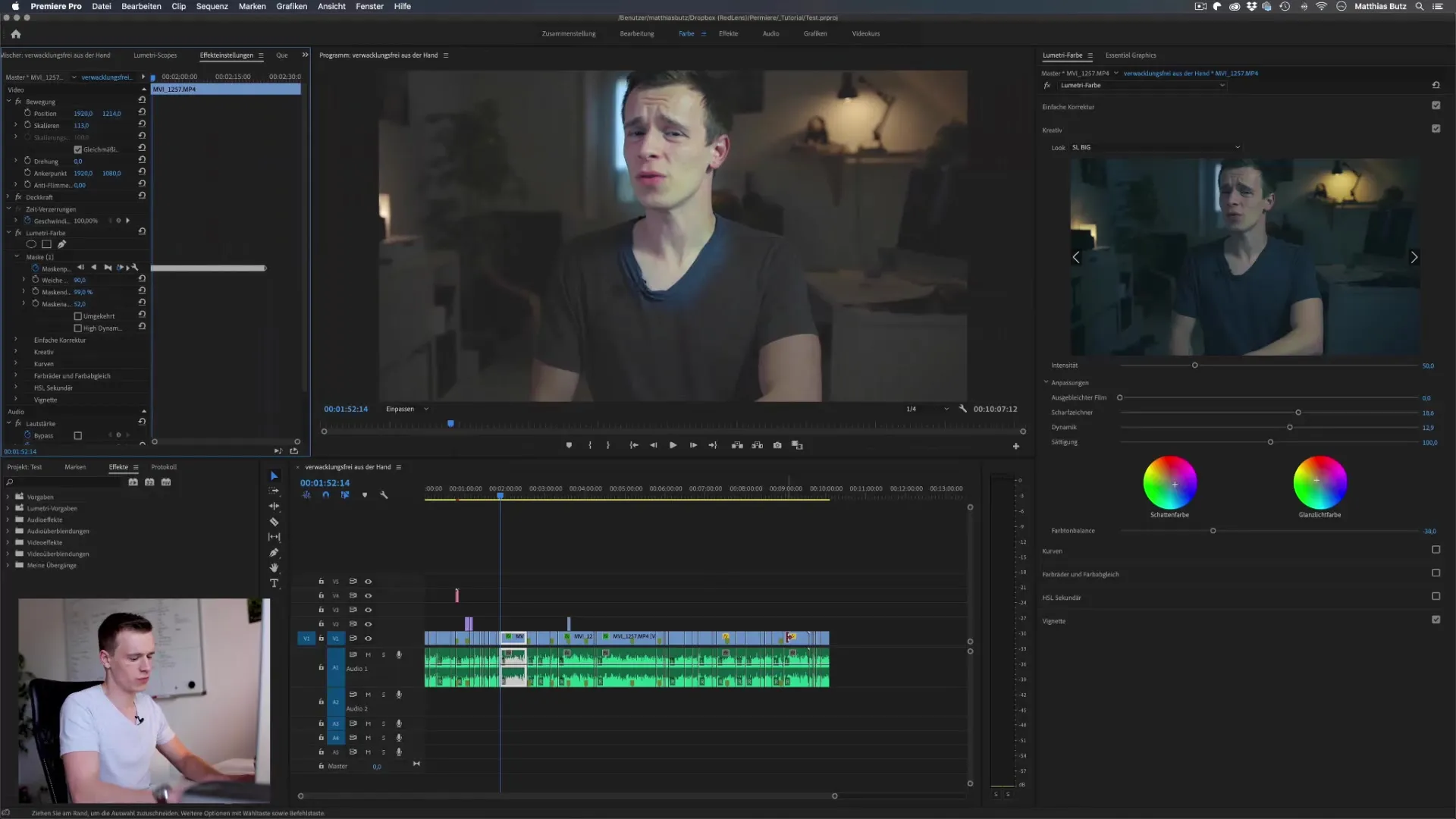Screen dimensions: 1456x819
Task: Select the Type tool
Action: tap(274, 583)
